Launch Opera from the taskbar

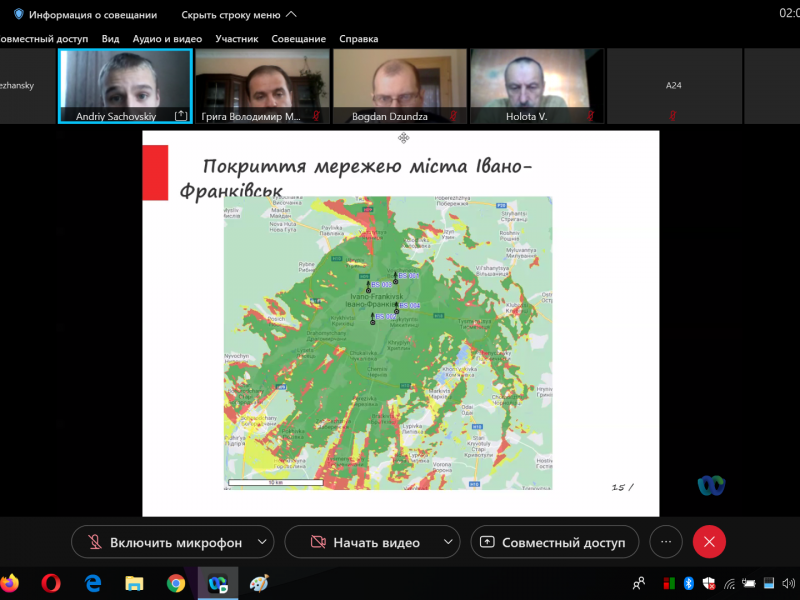tap(51, 582)
